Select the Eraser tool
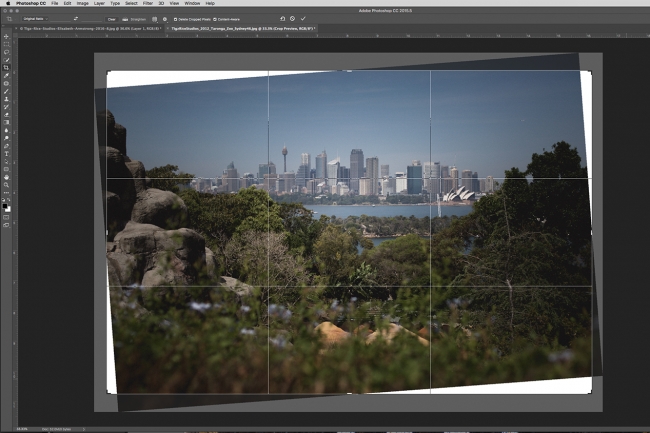650x433 pixels. pyautogui.click(x=6, y=115)
